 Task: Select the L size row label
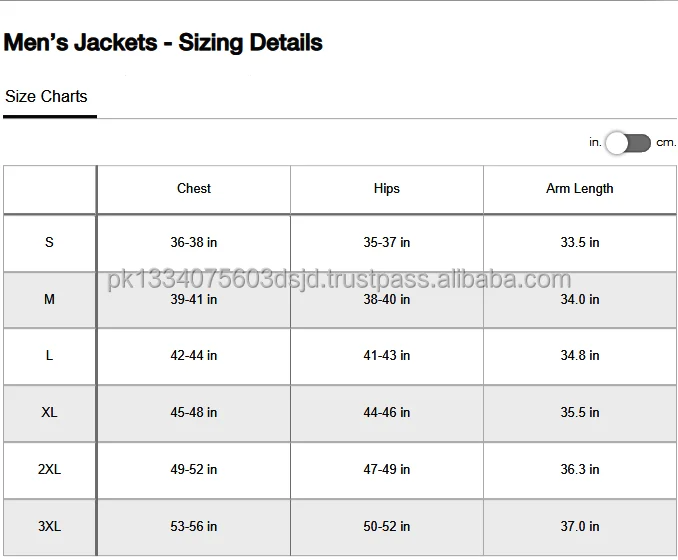click(49, 356)
